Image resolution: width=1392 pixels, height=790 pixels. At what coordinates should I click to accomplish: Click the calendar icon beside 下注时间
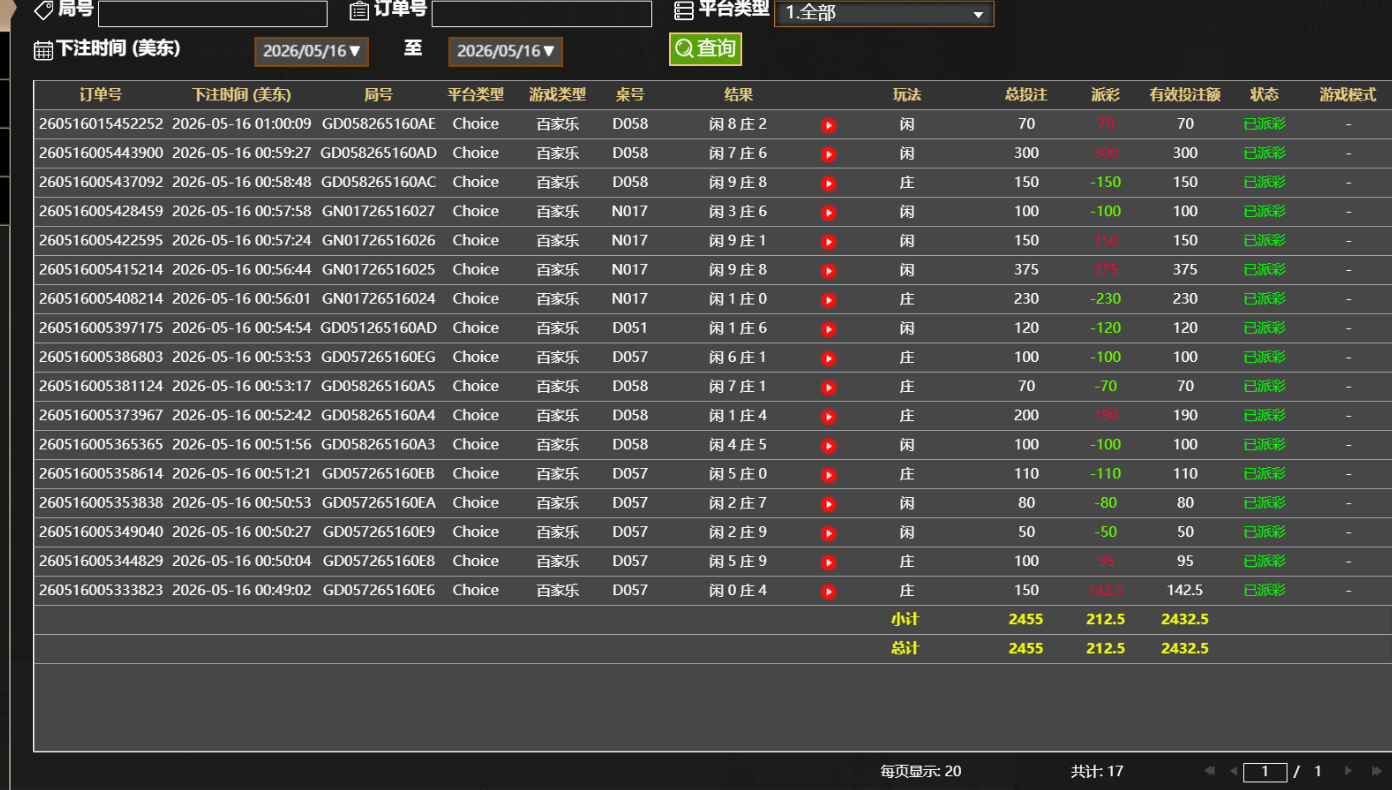point(43,50)
